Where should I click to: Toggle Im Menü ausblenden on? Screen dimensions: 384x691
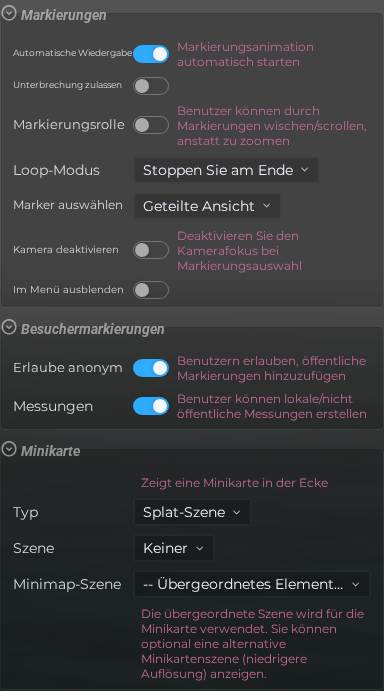point(151,290)
